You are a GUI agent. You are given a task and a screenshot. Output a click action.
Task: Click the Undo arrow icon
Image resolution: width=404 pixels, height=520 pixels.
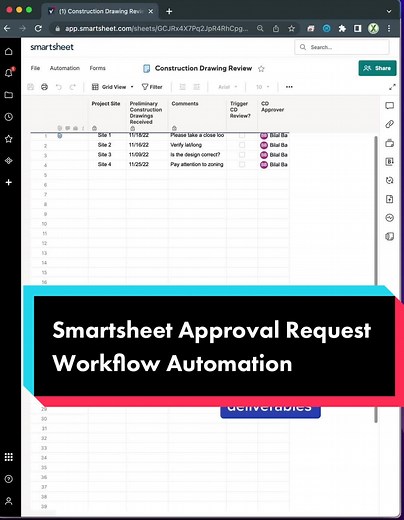tap(59, 87)
